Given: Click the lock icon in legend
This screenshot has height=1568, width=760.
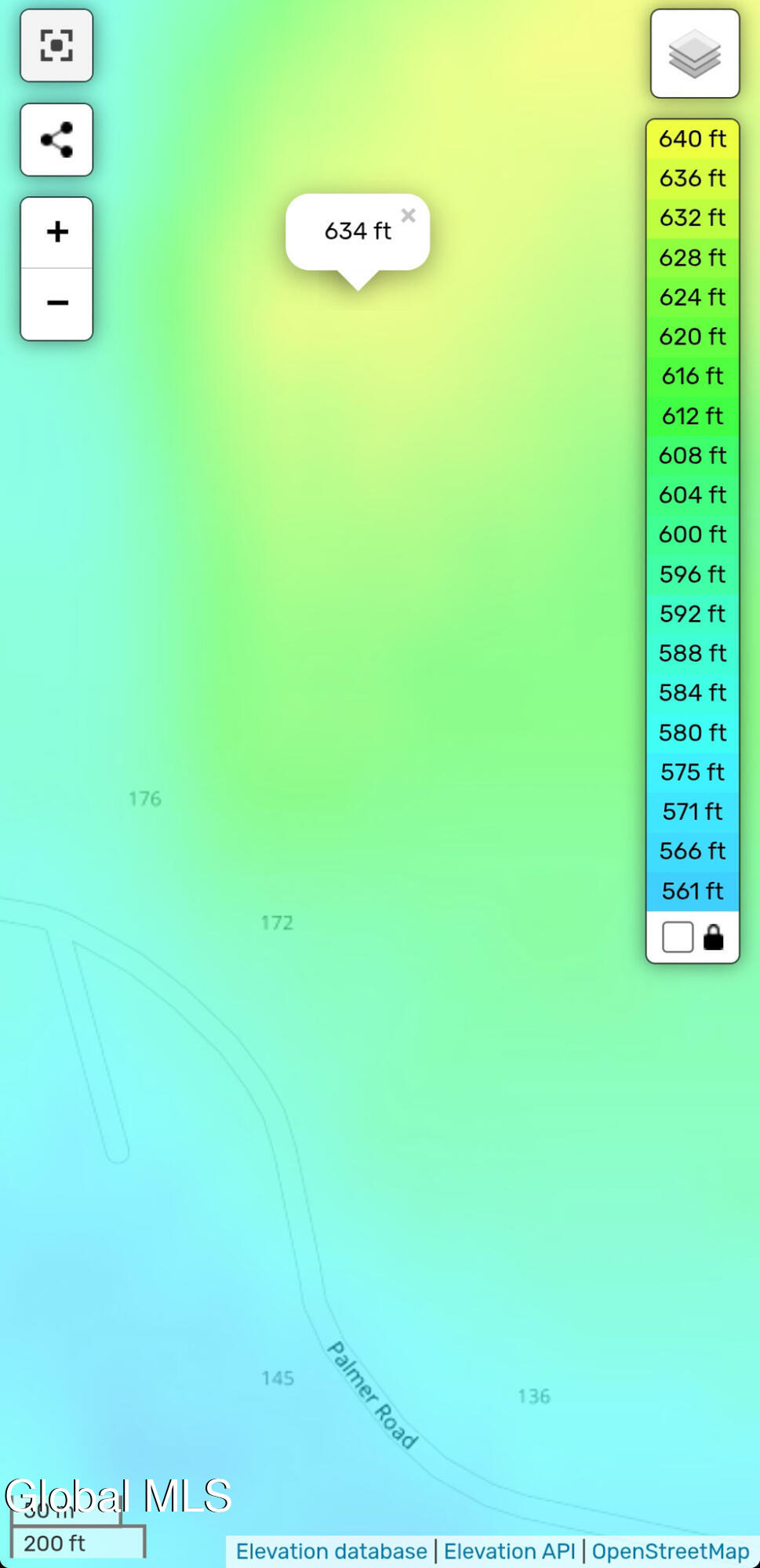Looking at the screenshot, I should pos(713,937).
